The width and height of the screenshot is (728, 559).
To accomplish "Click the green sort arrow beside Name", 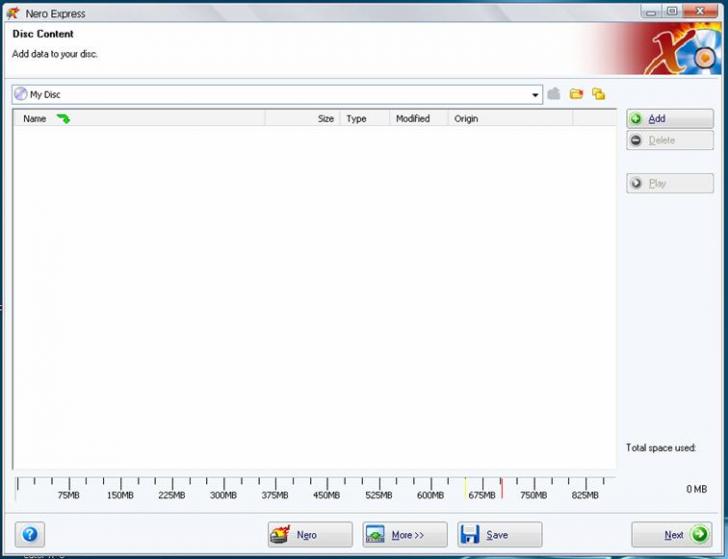I will pos(63,119).
